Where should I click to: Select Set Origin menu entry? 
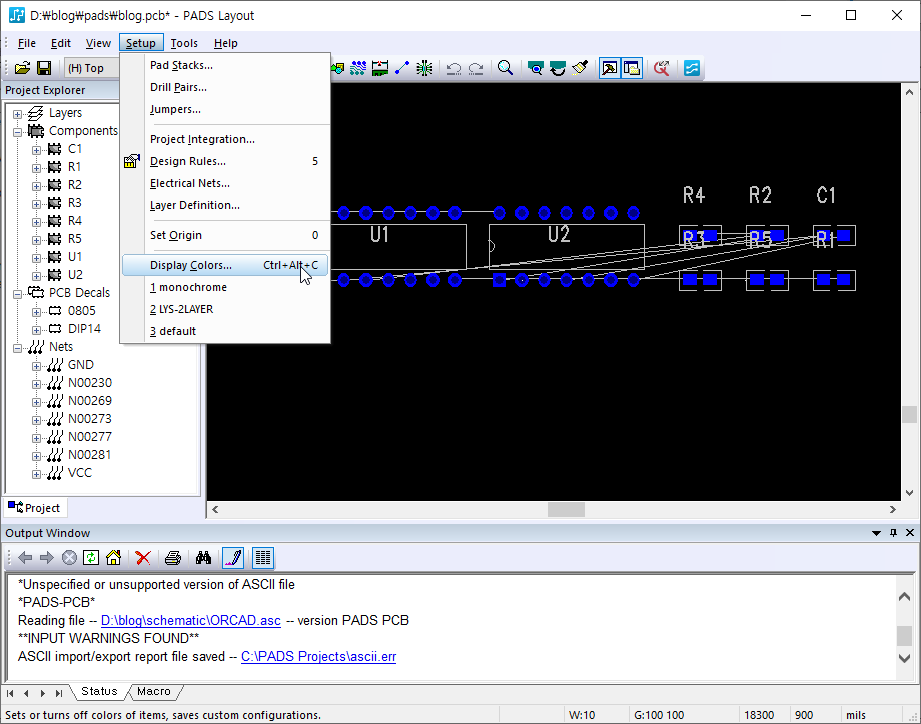225,235
